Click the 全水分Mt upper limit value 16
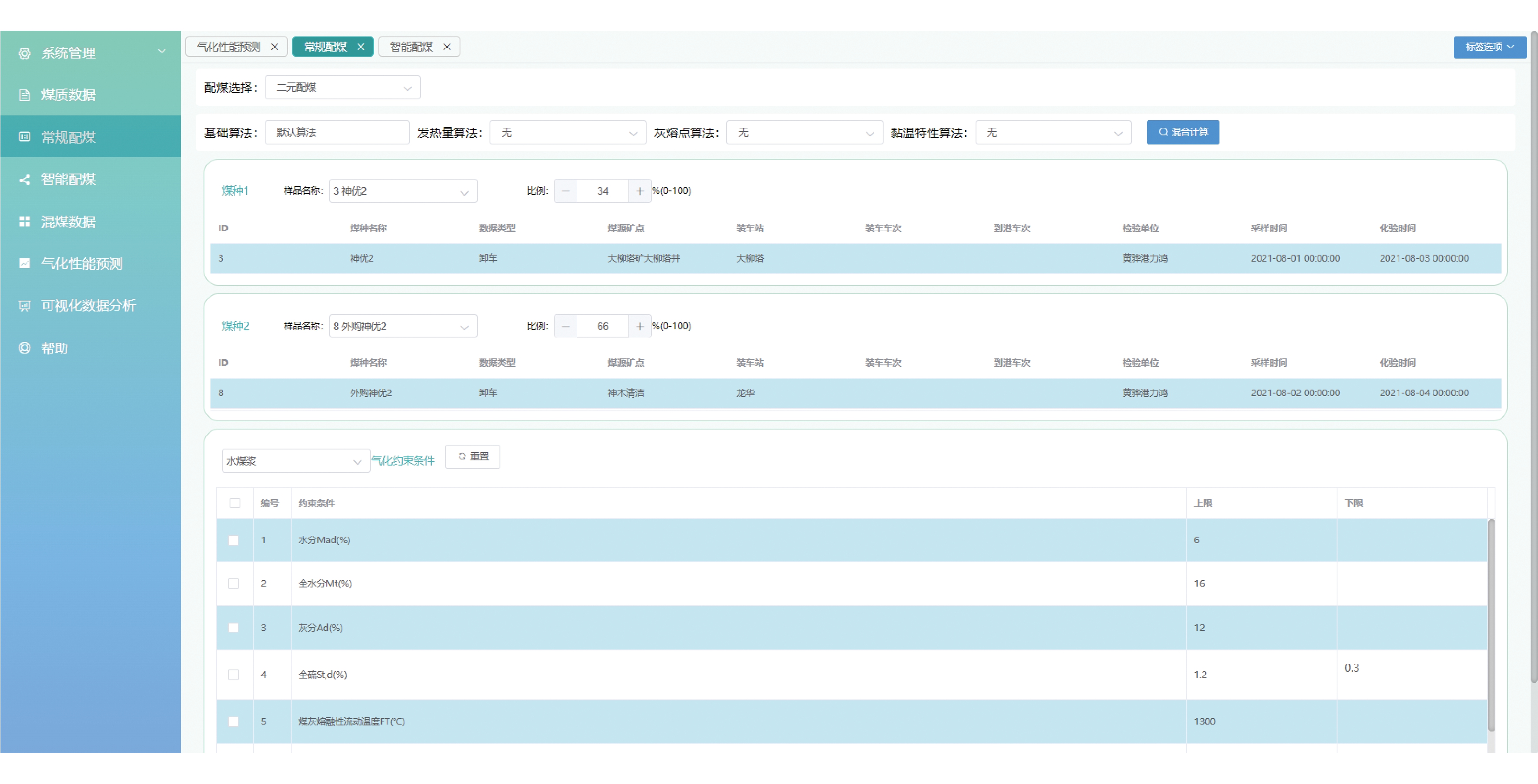The image size is (1538, 784). pyautogui.click(x=1199, y=584)
